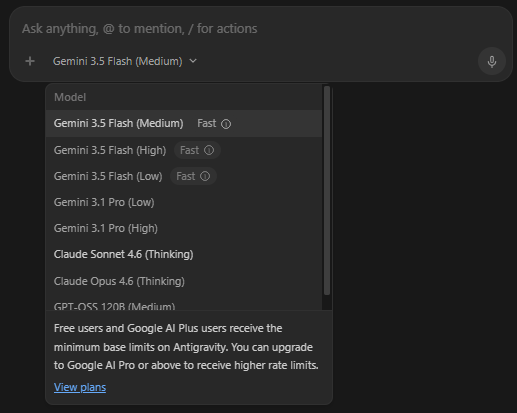Click the Model header label

(x=70, y=97)
